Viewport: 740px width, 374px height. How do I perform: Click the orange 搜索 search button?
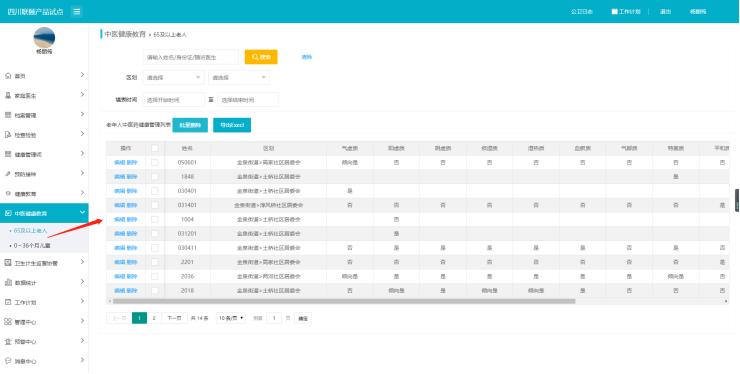(x=261, y=57)
